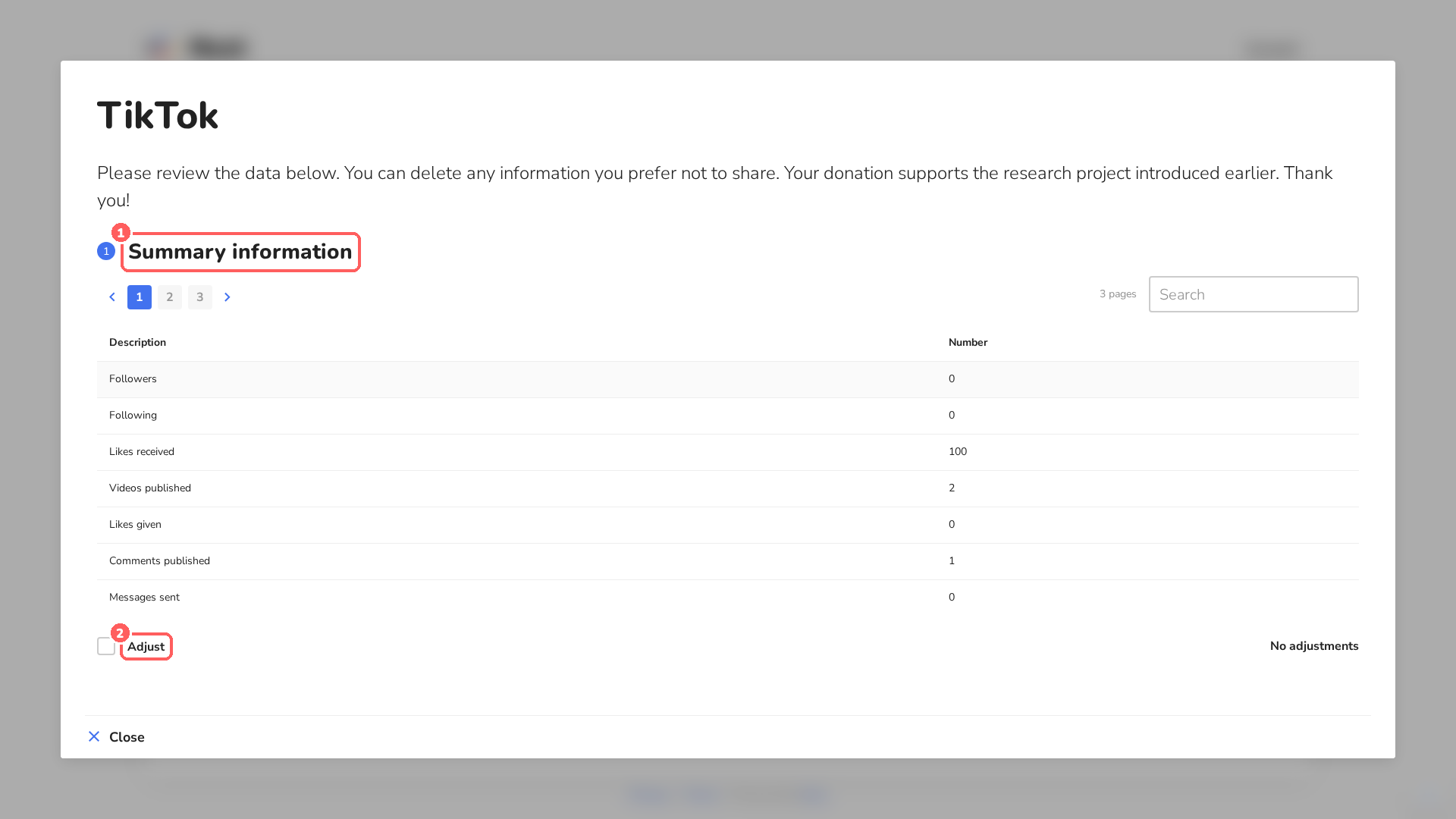The height and width of the screenshot is (819, 1456).
Task: Click the Description column header
Action: click(137, 343)
